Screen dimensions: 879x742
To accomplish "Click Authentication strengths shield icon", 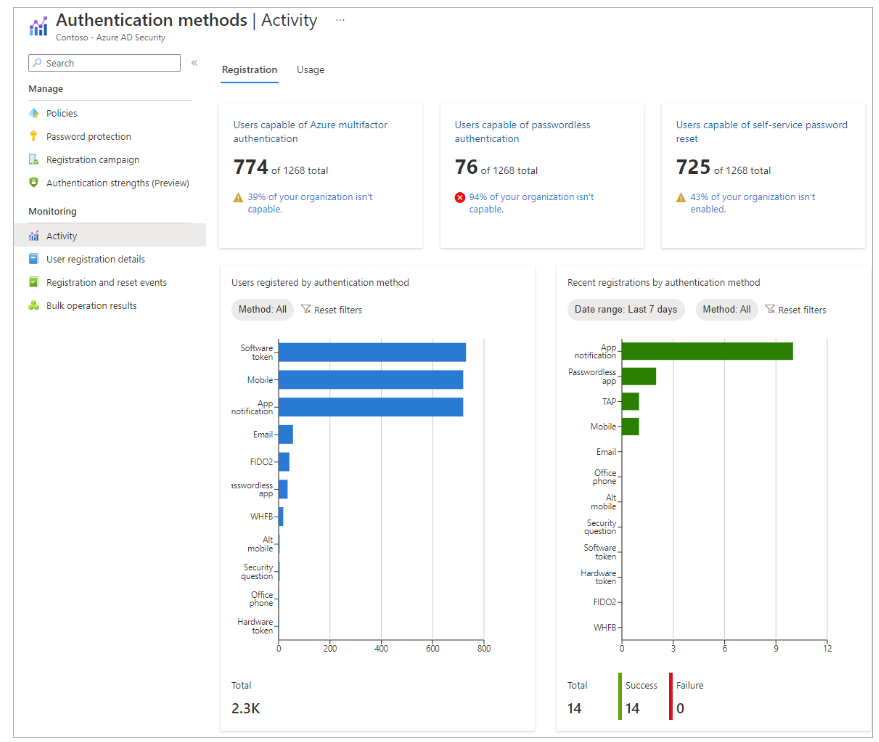I will [x=34, y=183].
